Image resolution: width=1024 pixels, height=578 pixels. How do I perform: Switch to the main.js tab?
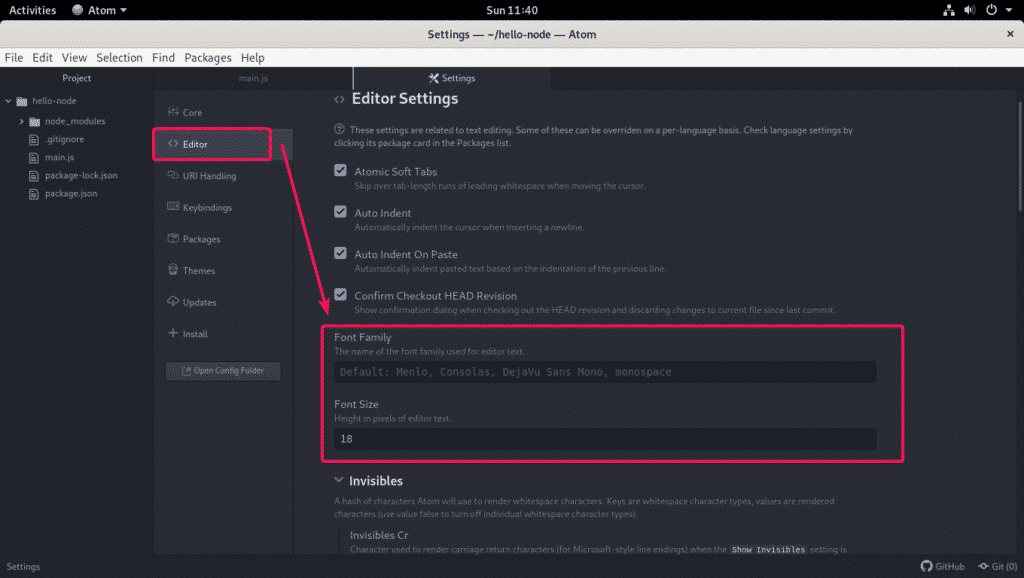pos(253,78)
